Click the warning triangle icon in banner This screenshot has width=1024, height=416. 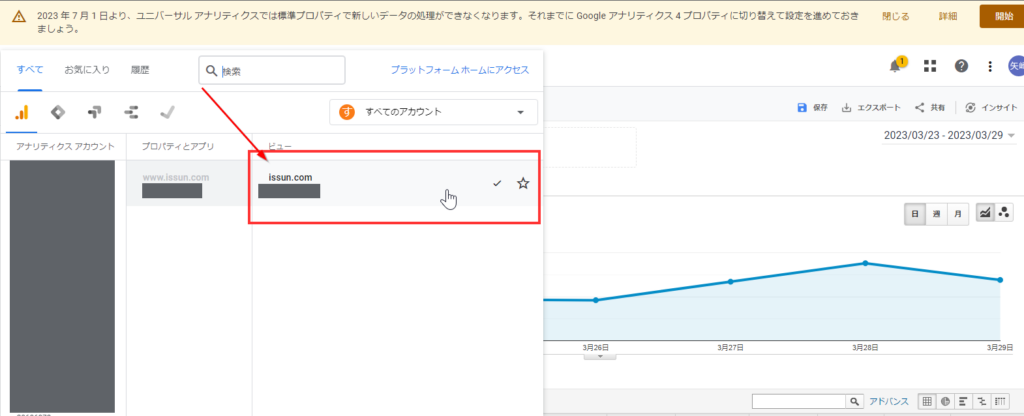[x=20, y=17]
